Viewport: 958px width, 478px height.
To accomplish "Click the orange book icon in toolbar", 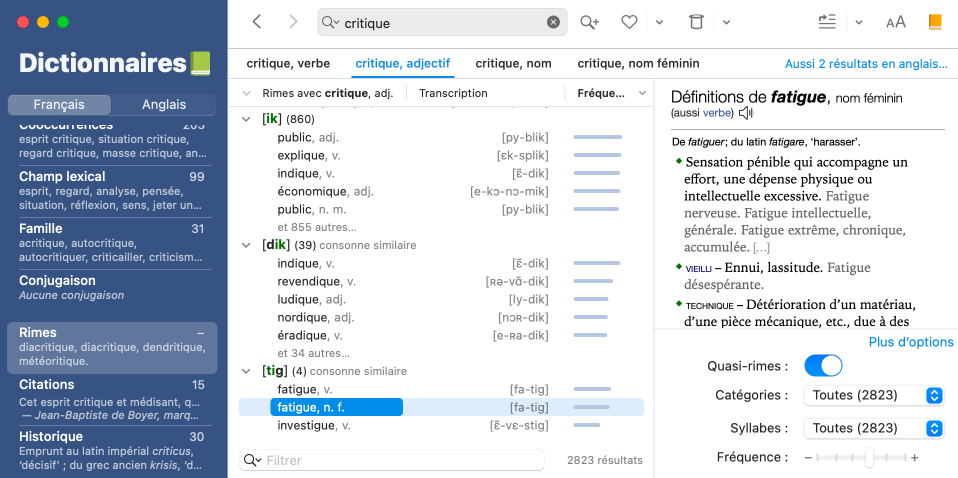I will tap(935, 22).
